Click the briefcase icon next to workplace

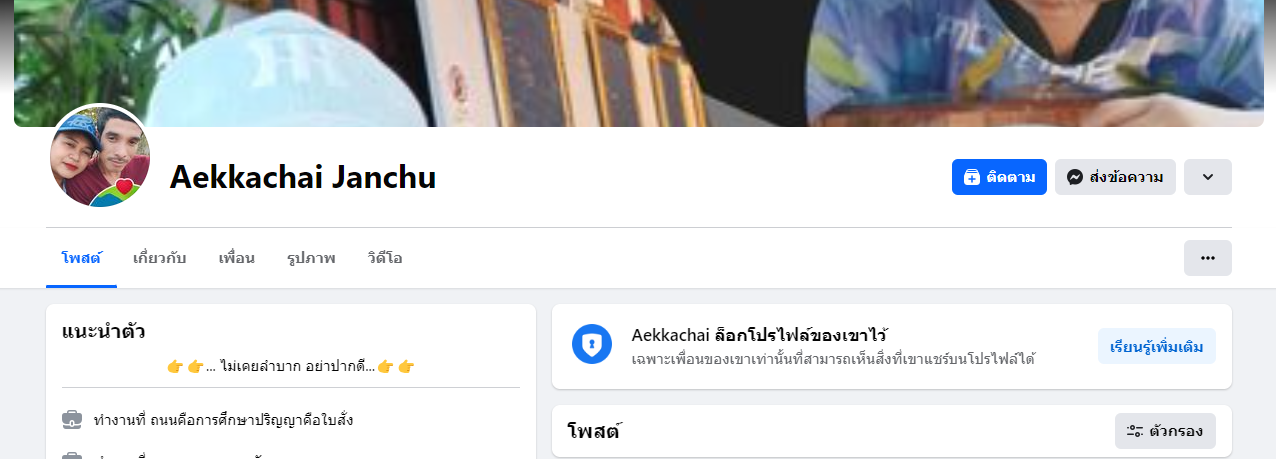click(x=72, y=420)
